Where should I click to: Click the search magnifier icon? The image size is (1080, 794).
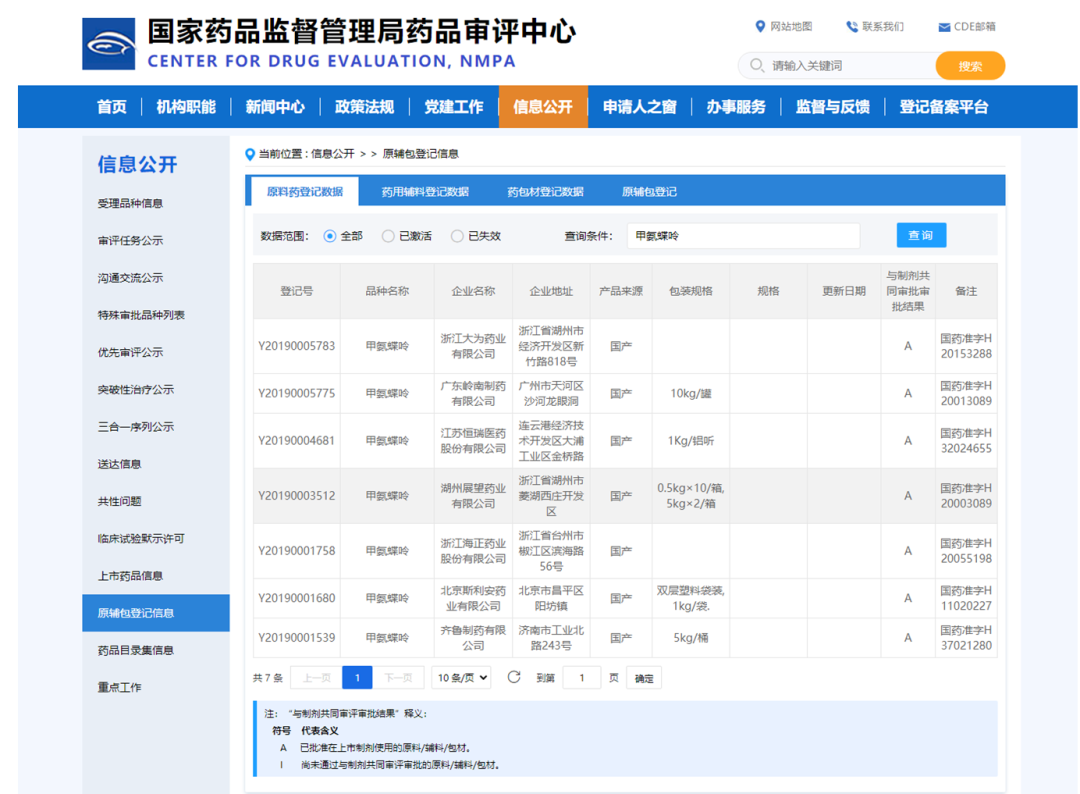point(756,66)
